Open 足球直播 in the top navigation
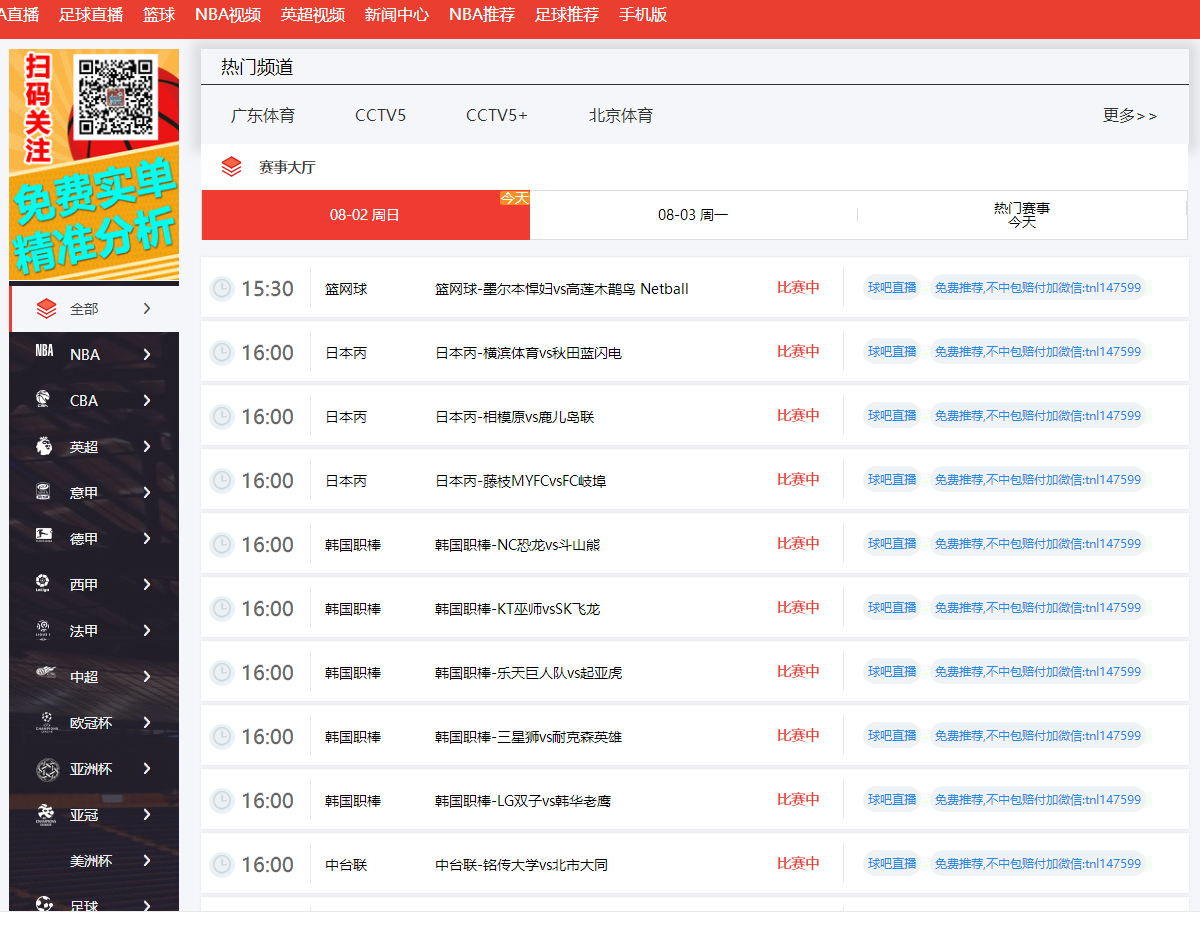 click(91, 15)
